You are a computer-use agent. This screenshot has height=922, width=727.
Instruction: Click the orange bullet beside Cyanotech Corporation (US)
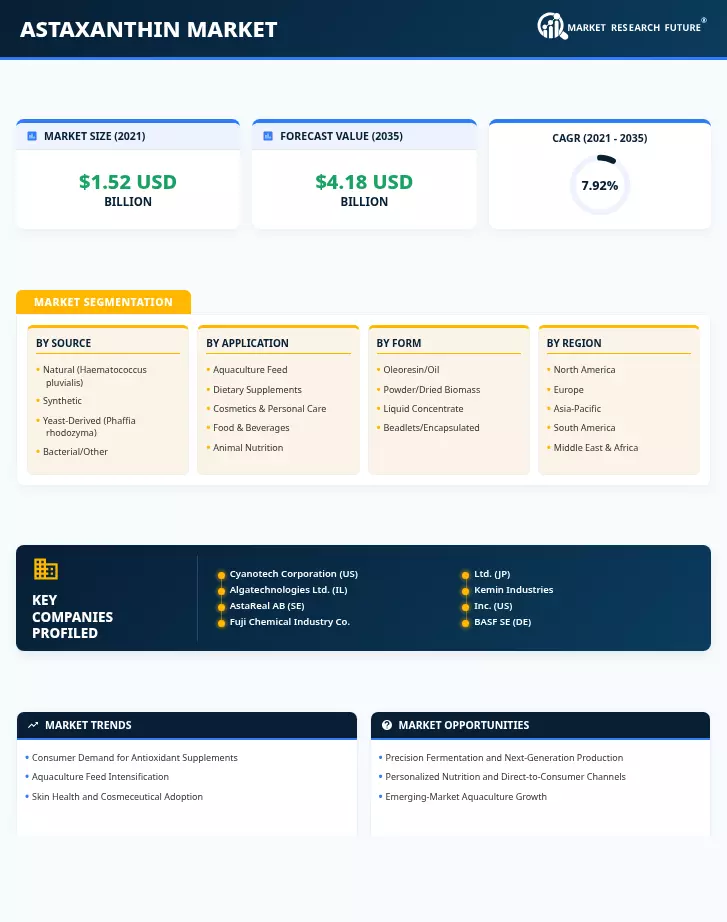[x=221, y=575]
